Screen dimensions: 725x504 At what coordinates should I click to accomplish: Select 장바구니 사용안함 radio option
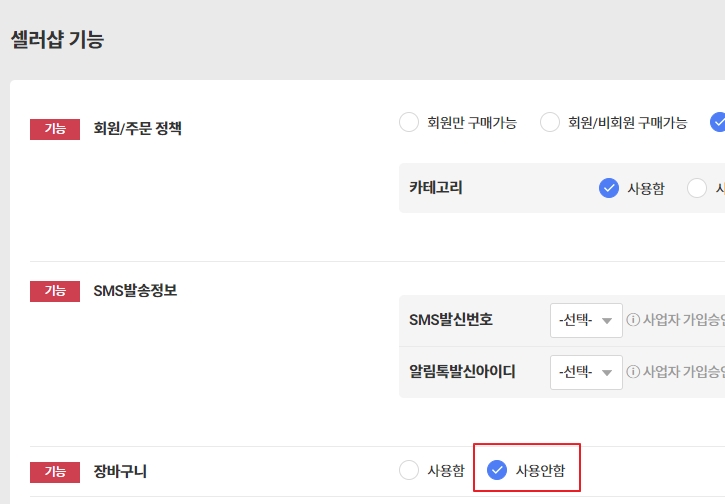[497, 470]
